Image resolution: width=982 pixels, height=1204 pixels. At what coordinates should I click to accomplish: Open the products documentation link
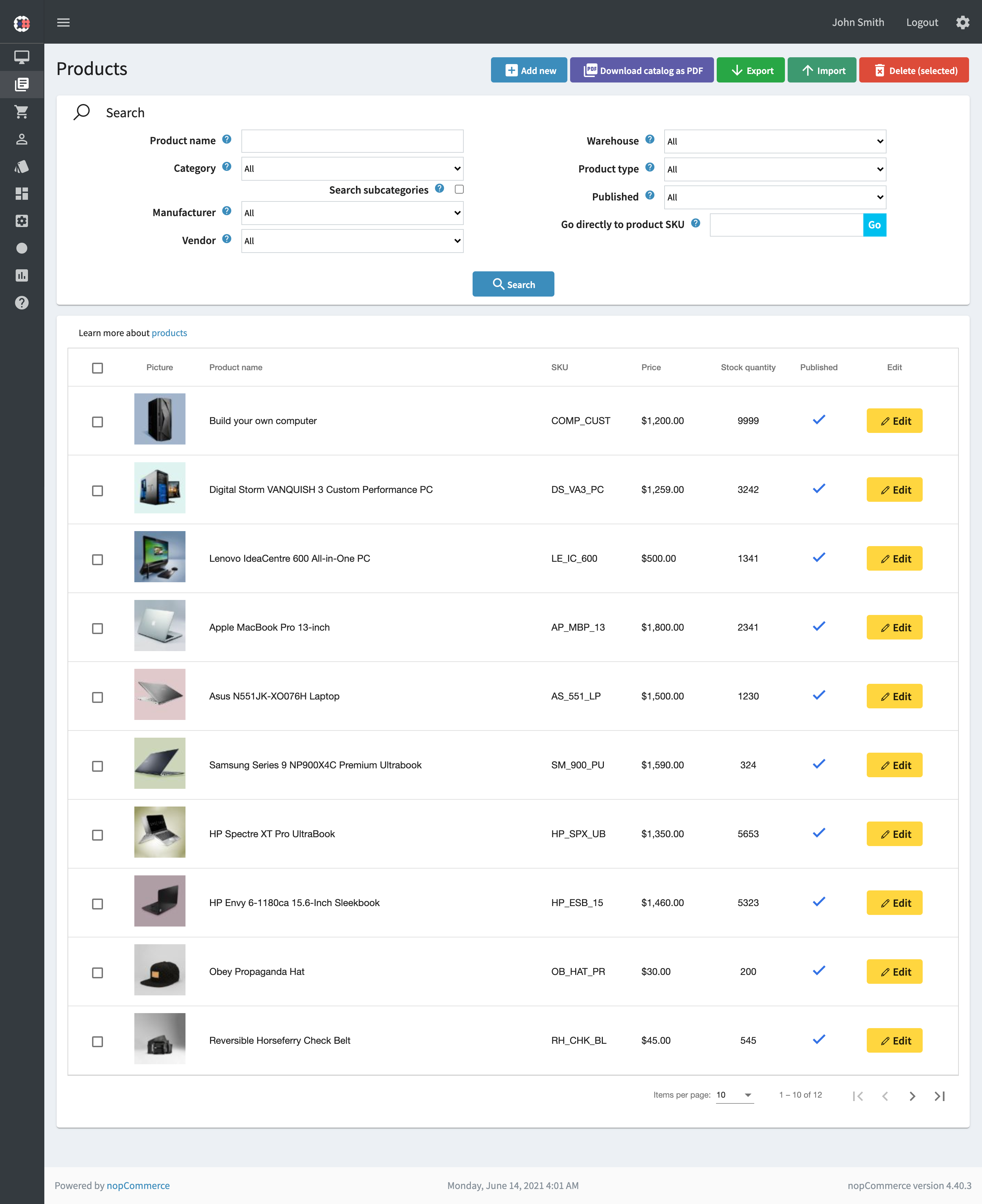[169, 333]
